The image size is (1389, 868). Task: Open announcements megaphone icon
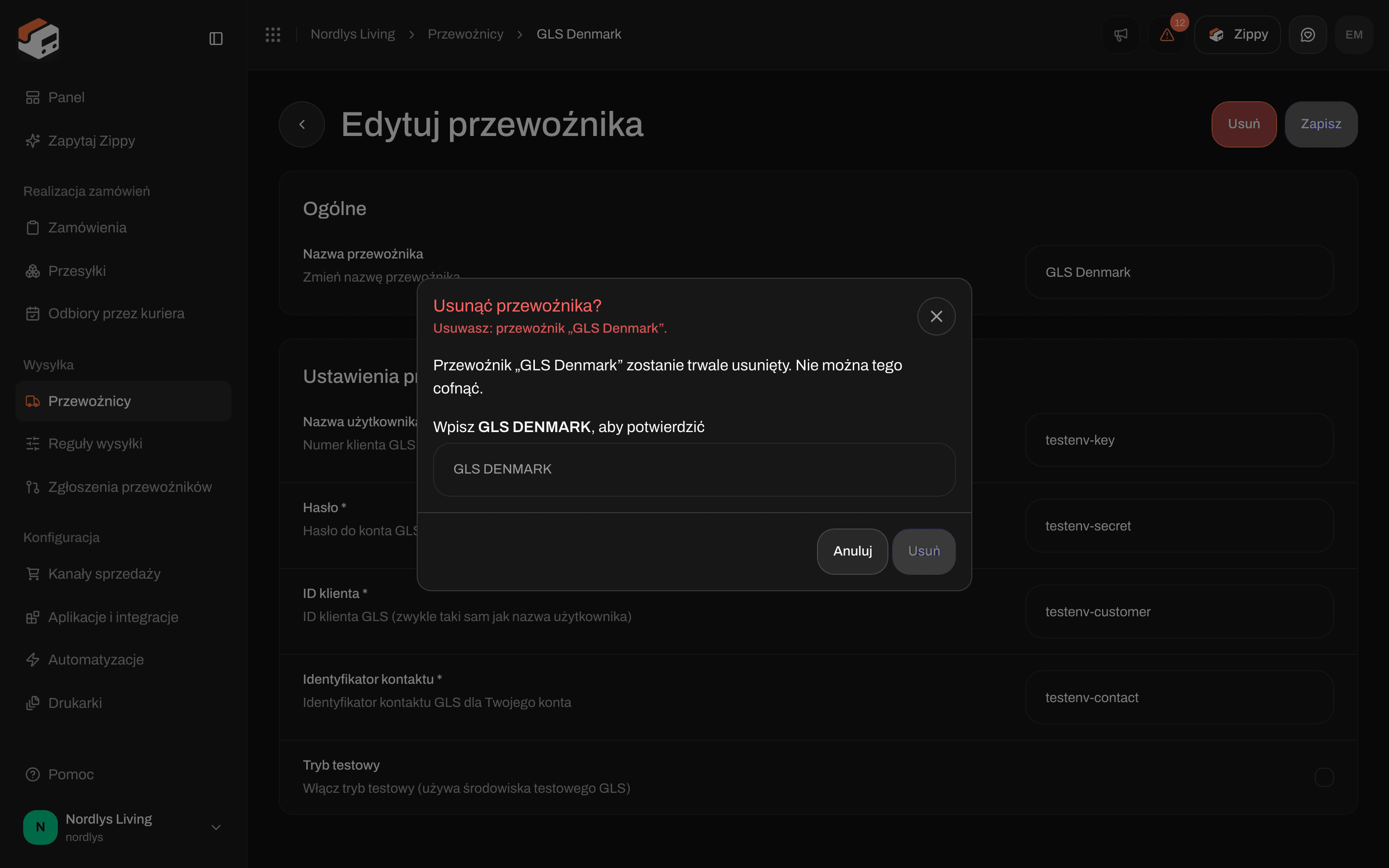click(x=1120, y=34)
